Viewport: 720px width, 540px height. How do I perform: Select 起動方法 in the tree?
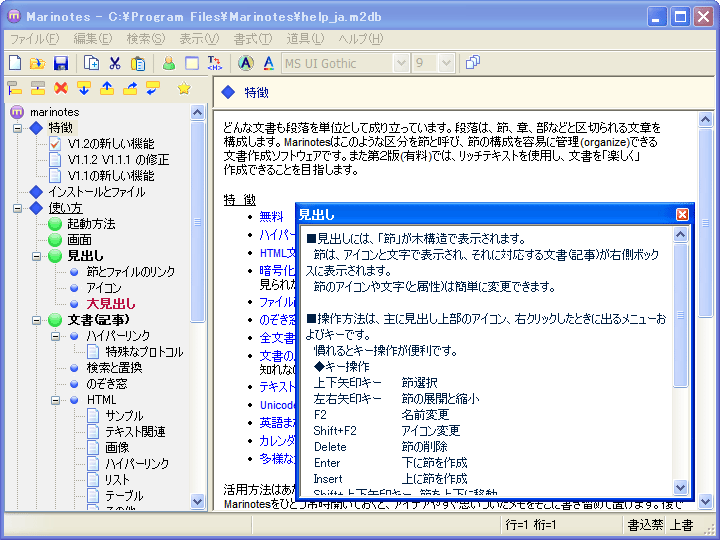91,224
